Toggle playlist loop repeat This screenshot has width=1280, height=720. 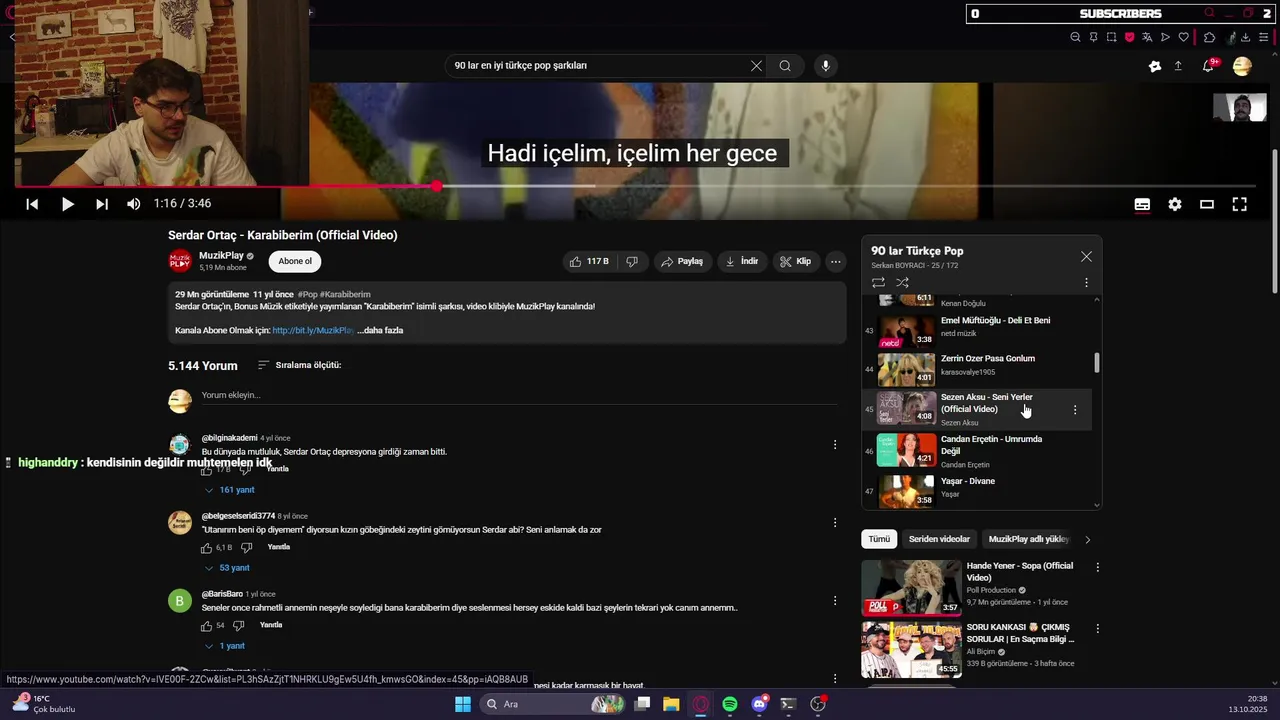click(x=878, y=283)
